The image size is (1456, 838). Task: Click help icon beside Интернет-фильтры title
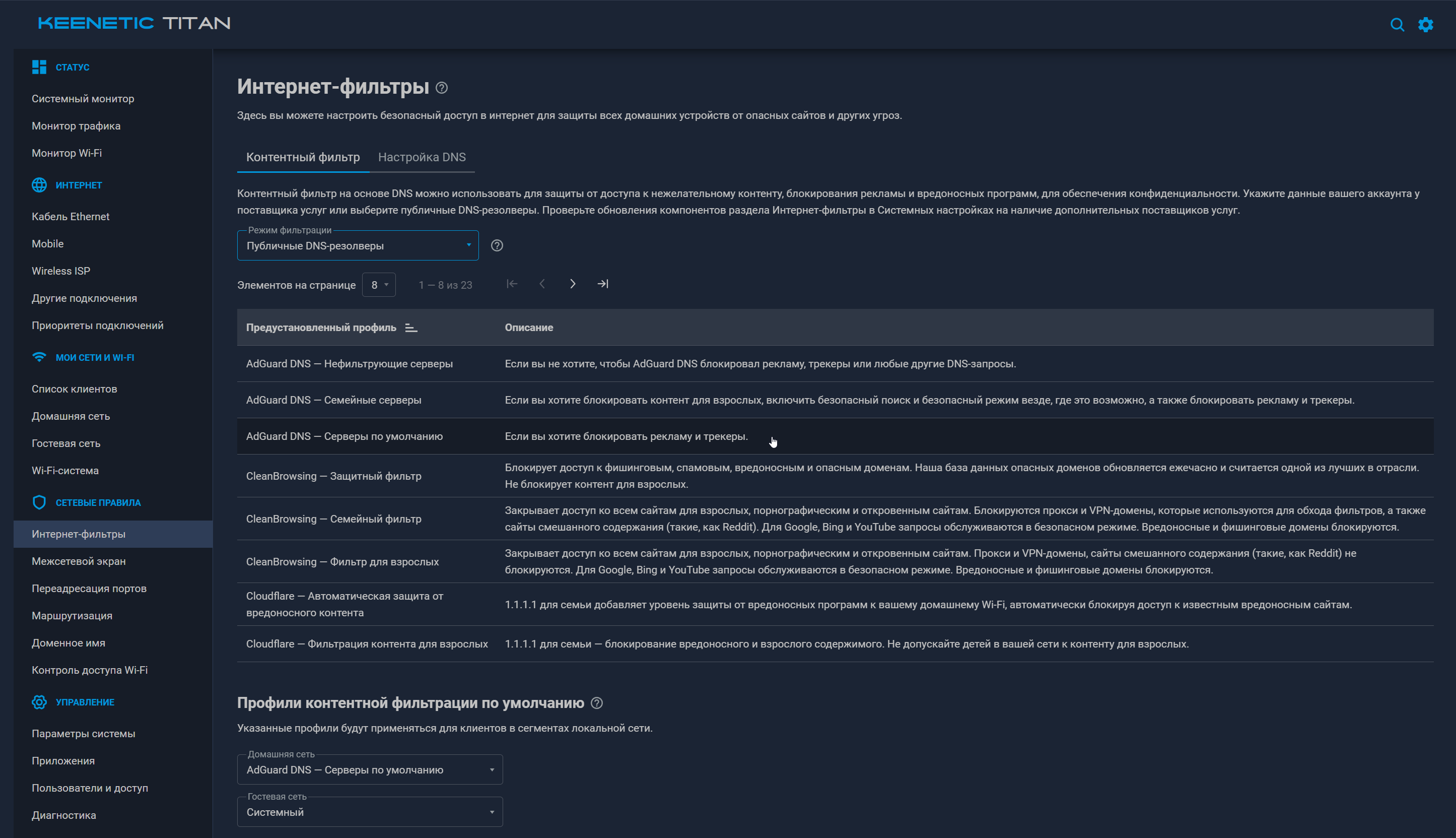(x=442, y=88)
